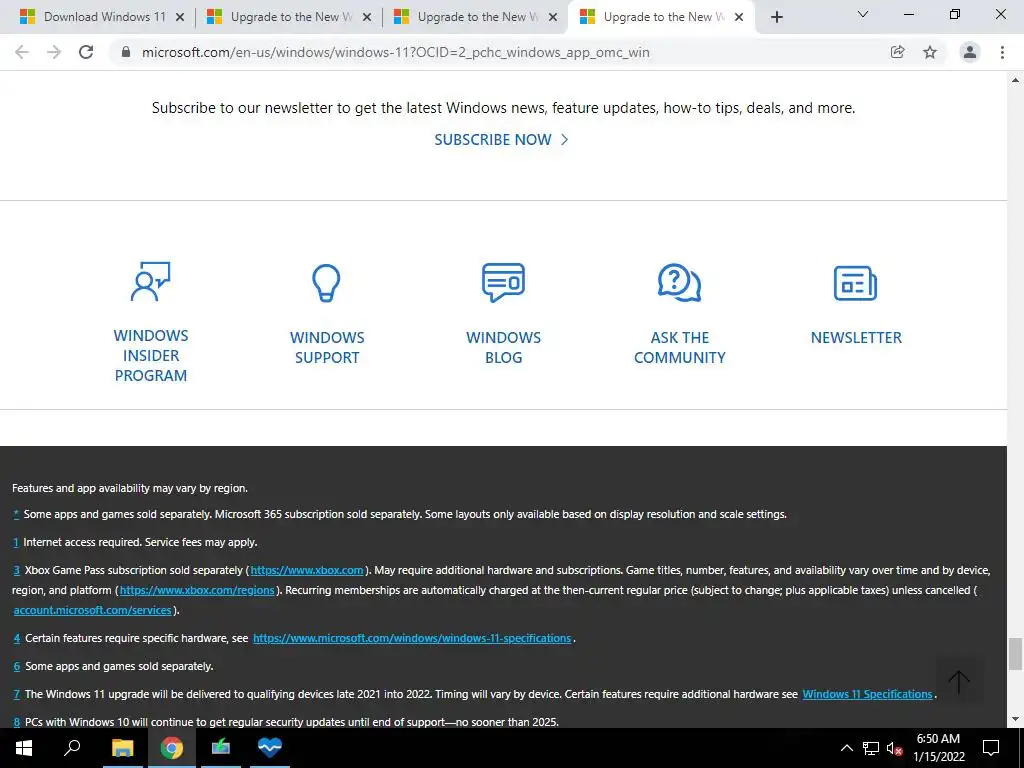1024x768 pixels.
Task: Click the Windows Blog chat icon
Action: (x=503, y=282)
